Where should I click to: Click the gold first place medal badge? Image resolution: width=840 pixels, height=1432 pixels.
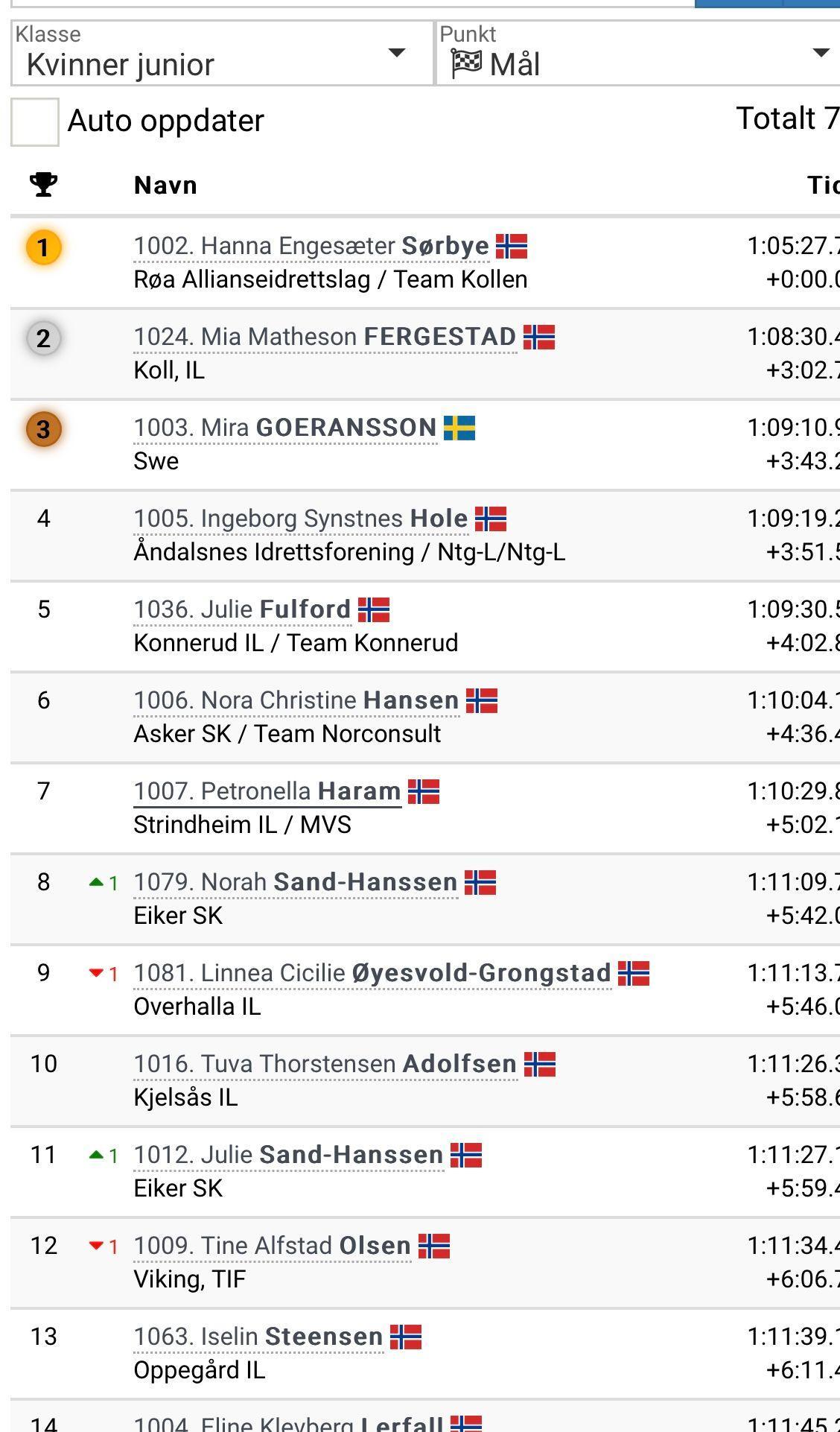[43, 247]
